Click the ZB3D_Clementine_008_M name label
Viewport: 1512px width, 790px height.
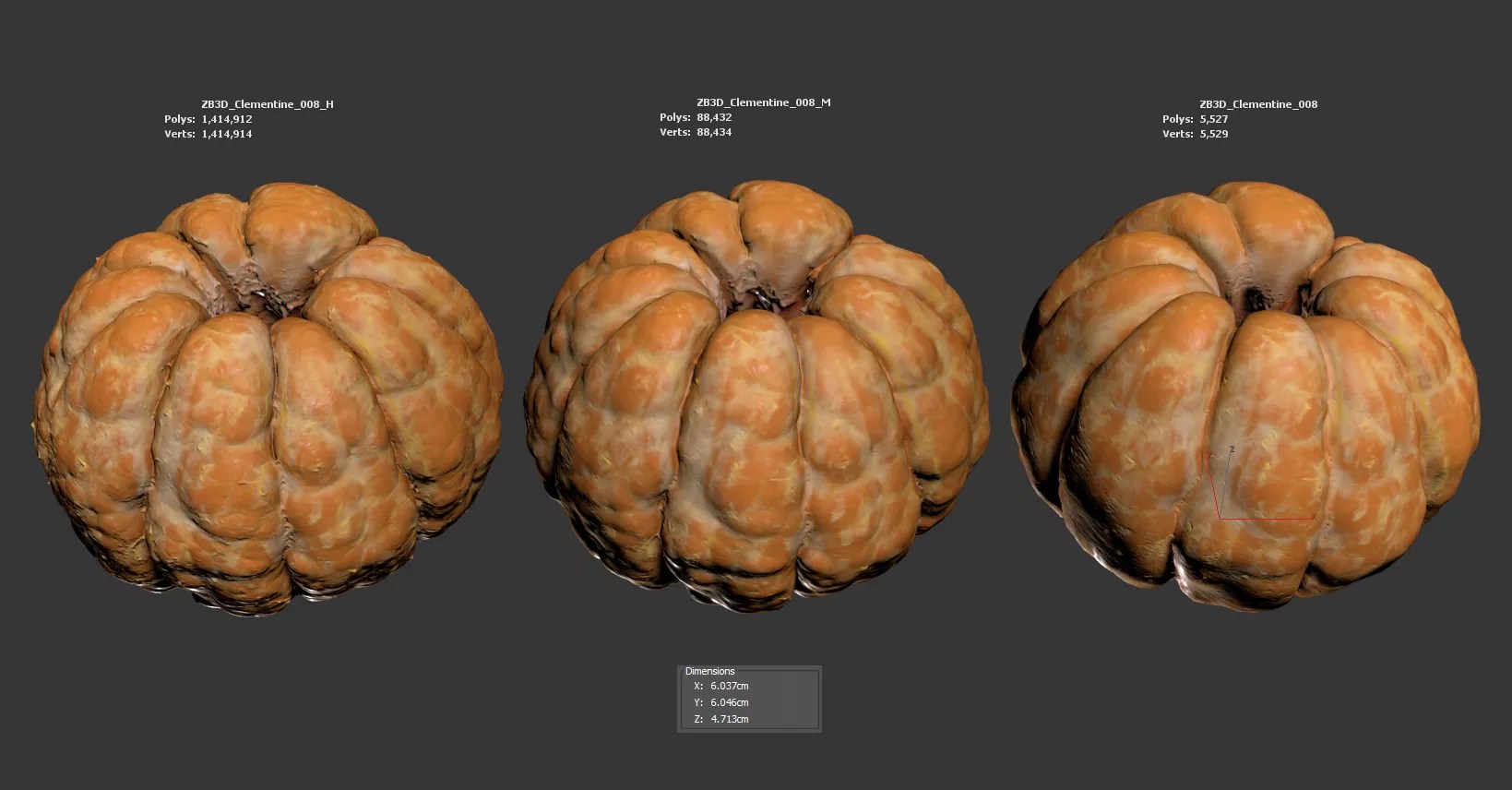pyautogui.click(x=763, y=102)
